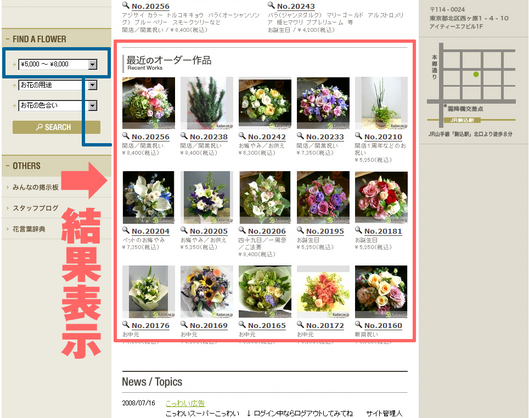The image size is (529, 418).
Task: Click the No.20242 bouquet thumbnail
Action: click(265, 103)
